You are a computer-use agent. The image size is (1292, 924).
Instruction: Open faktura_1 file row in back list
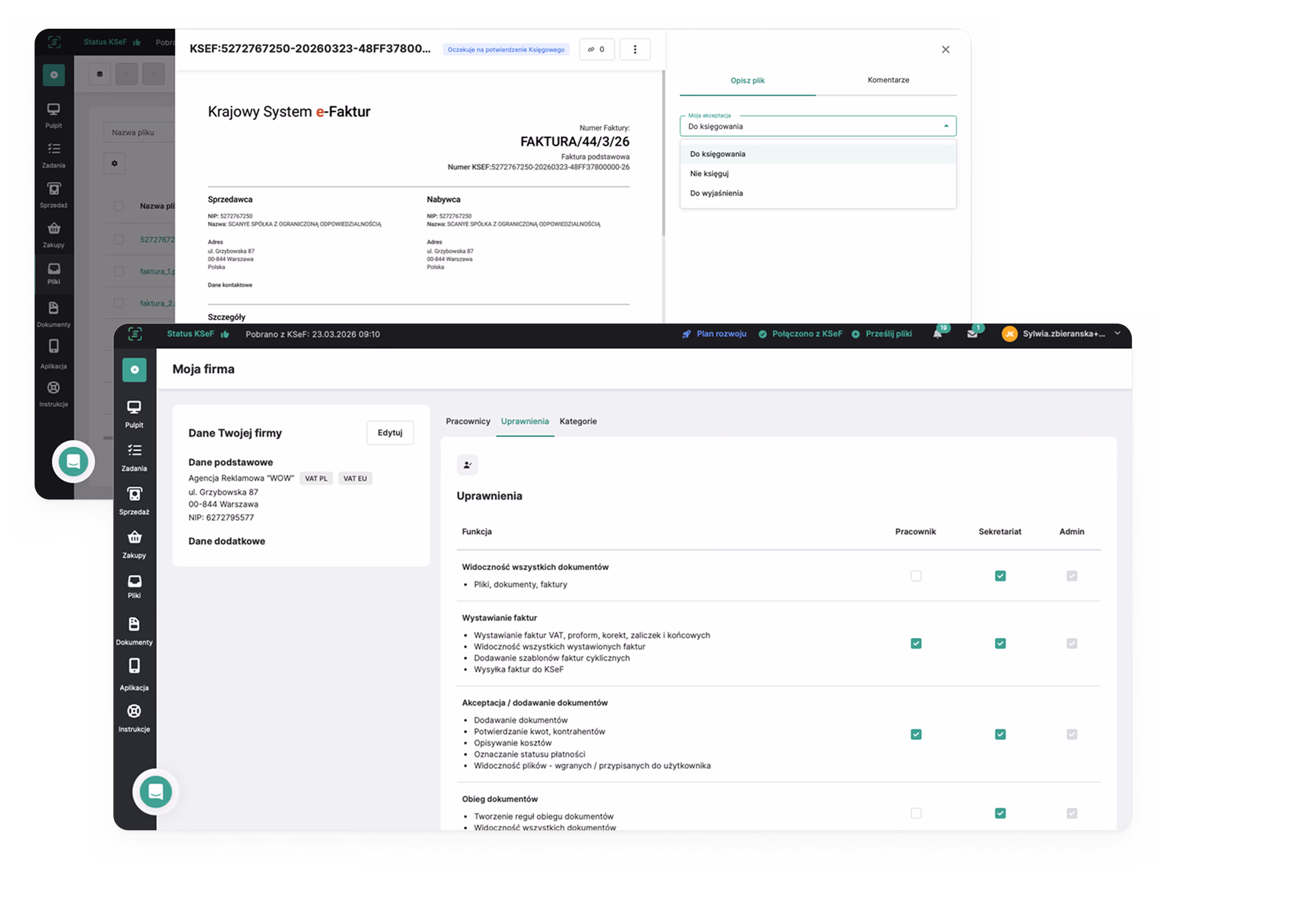click(x=157, y=271)
